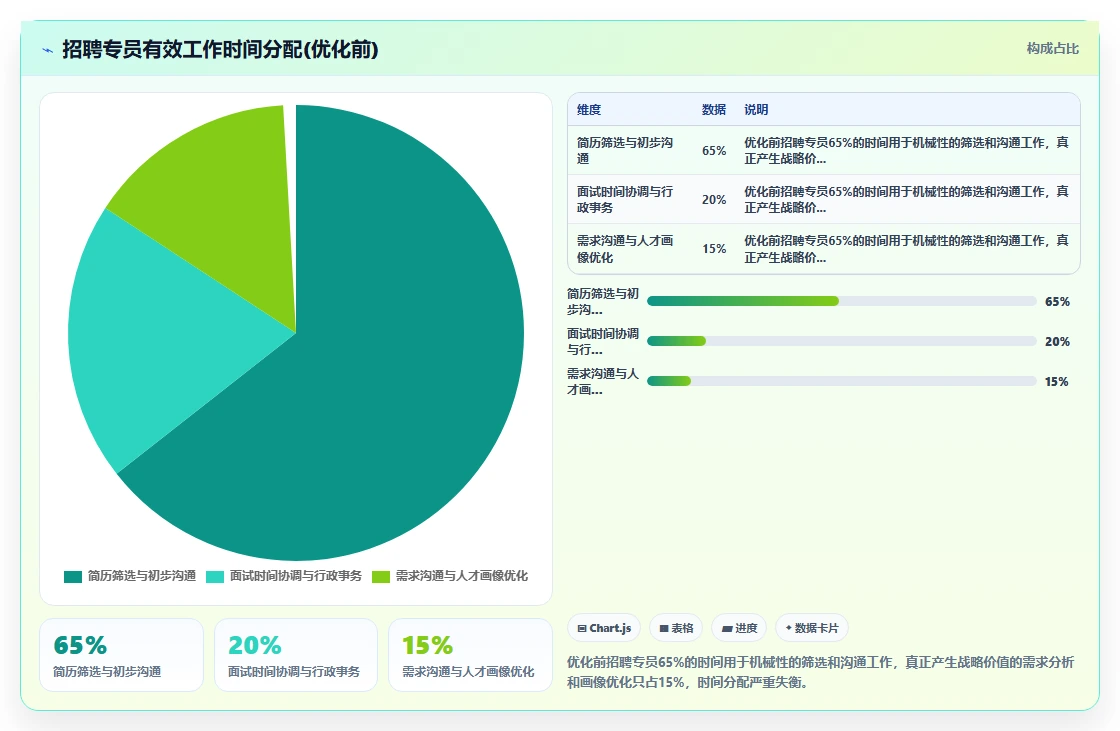
Task: Click the chart title 招聘专员有效工作时间分配(优化前)
Action: (x=220, y=49)
